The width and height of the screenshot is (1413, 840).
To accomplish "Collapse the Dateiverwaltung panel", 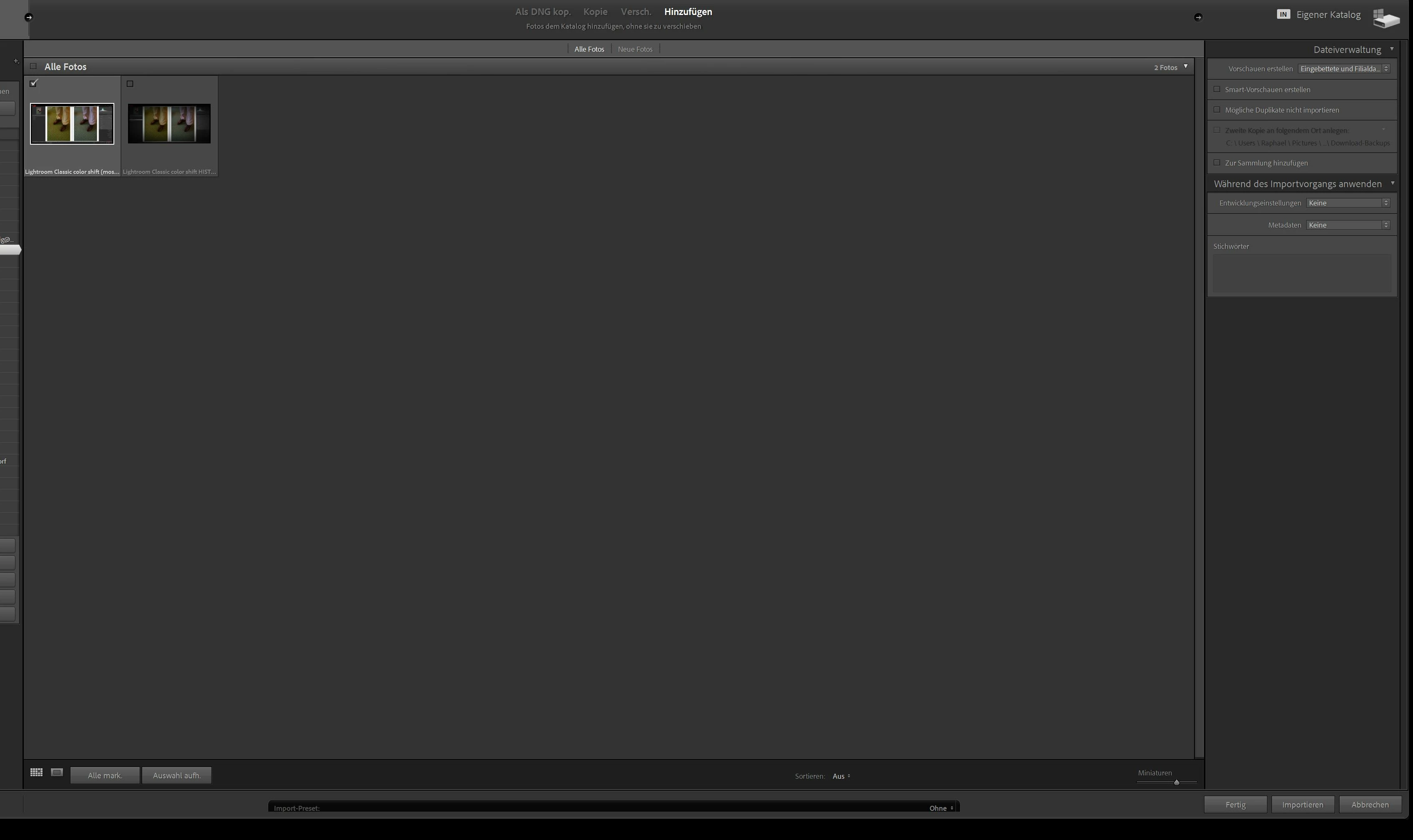I will 1392,49.
